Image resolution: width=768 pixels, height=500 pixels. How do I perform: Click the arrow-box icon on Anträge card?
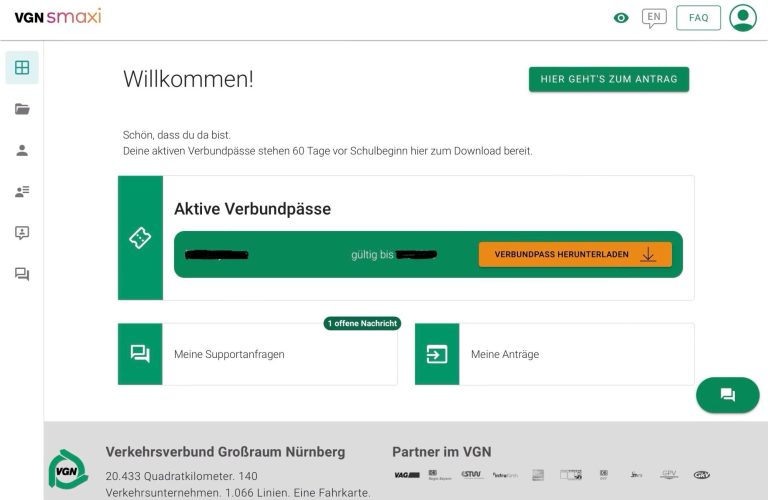437,354
